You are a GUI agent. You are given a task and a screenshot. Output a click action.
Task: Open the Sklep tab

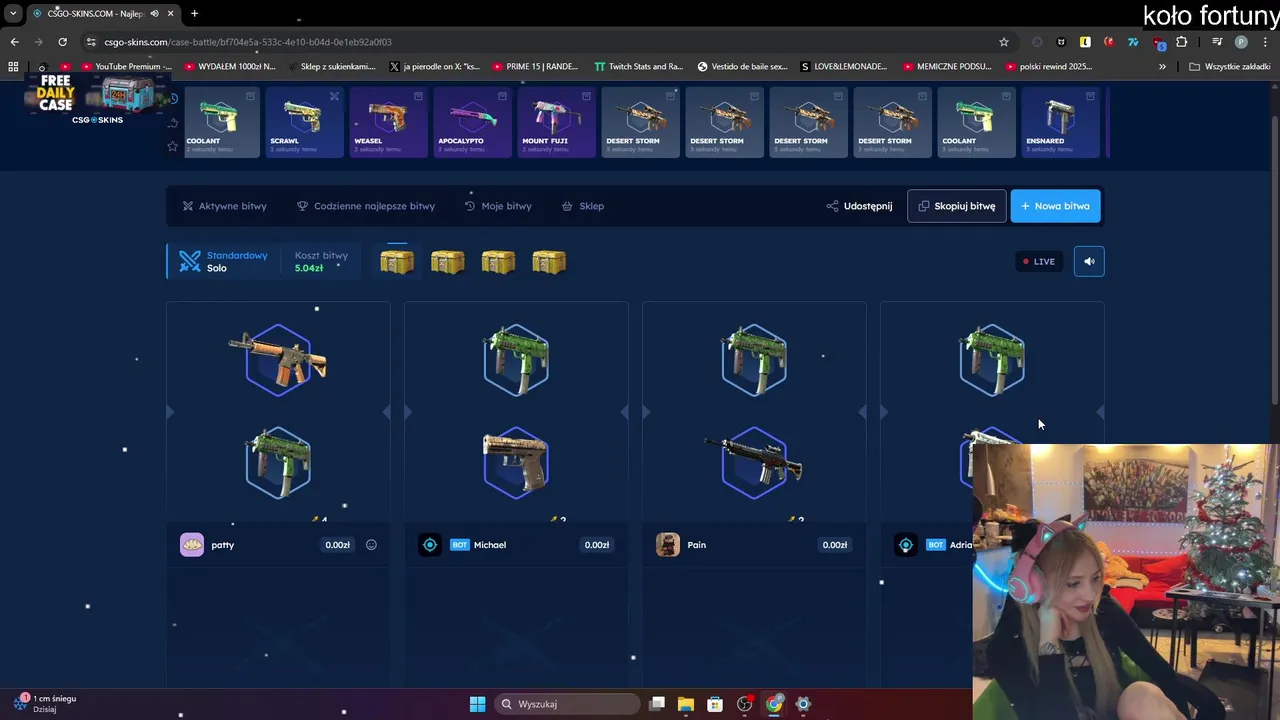[x=583, y=206]
